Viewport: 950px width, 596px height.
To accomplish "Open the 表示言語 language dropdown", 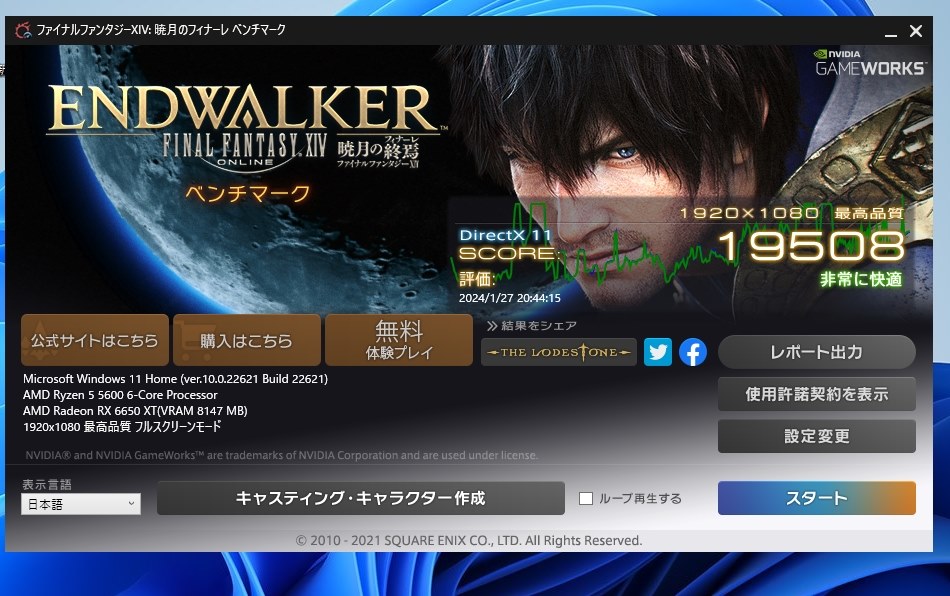I will tap(81, 504).
